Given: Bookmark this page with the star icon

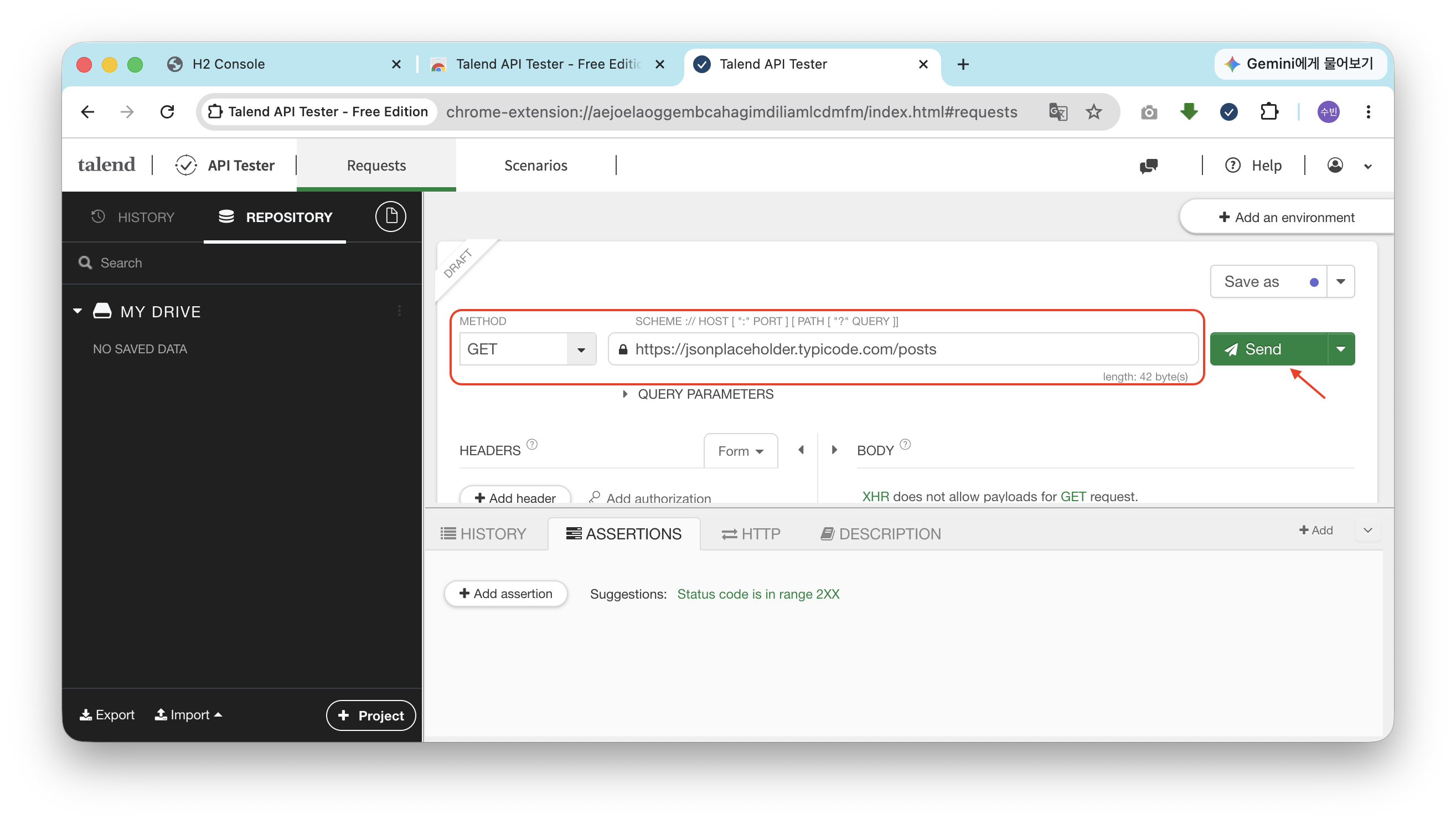Looking at the screenshot, I should (1093, 112).
